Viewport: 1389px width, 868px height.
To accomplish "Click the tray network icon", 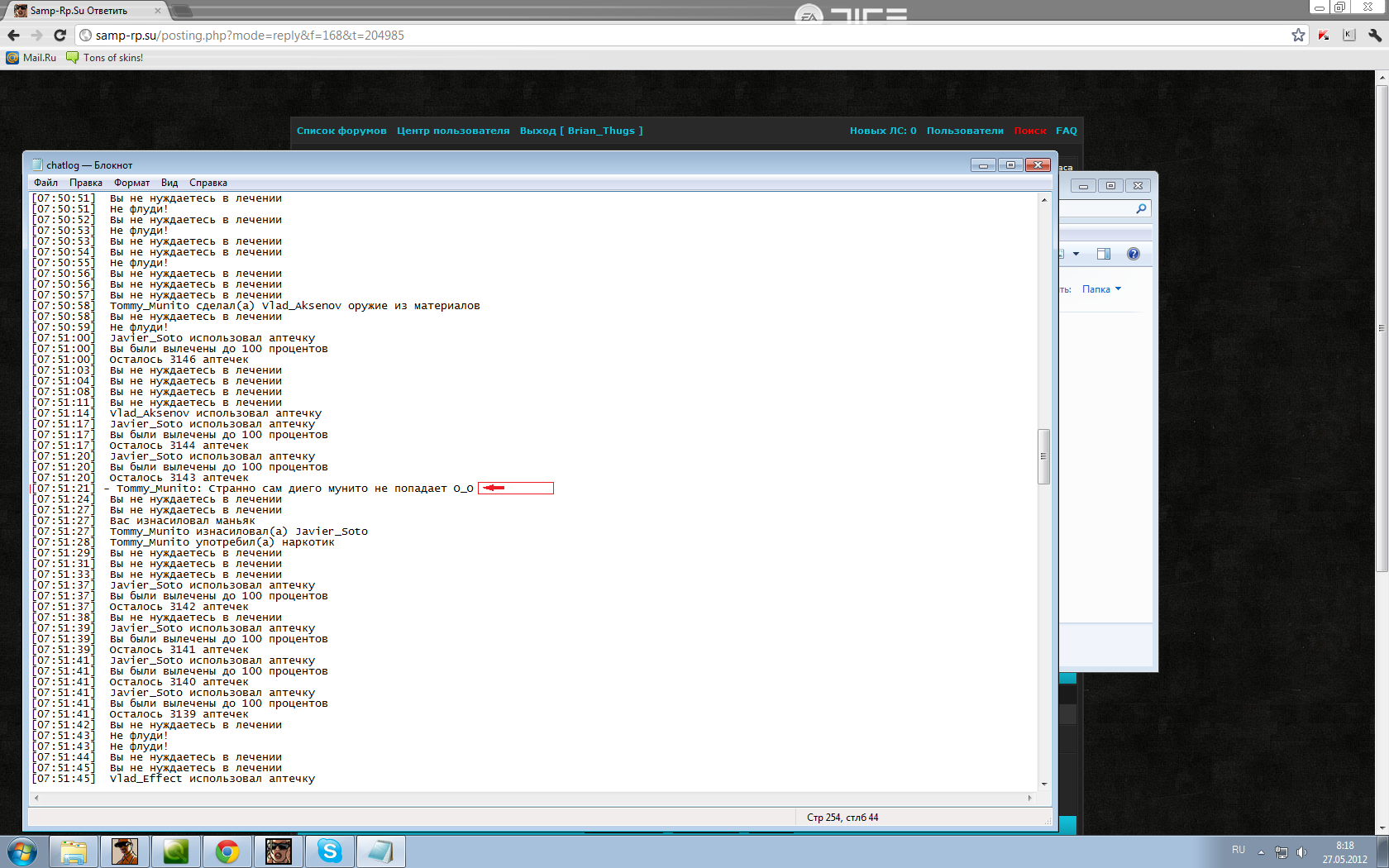I will (x=1282, y=852).
